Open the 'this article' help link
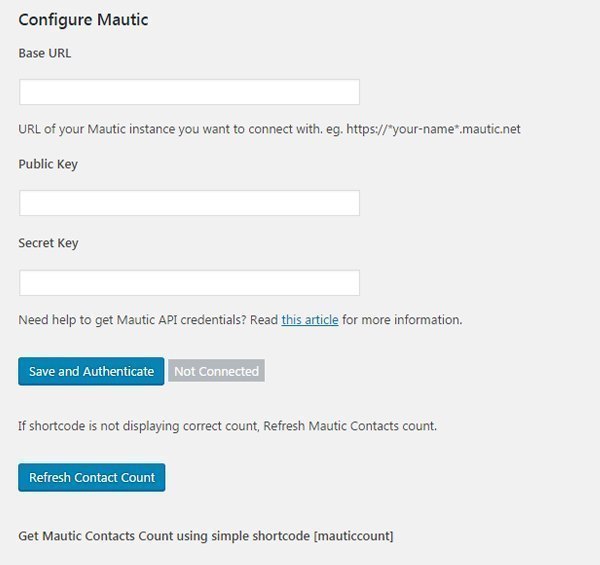The height and width of the screenshot is (565, 600). (309, 320)
